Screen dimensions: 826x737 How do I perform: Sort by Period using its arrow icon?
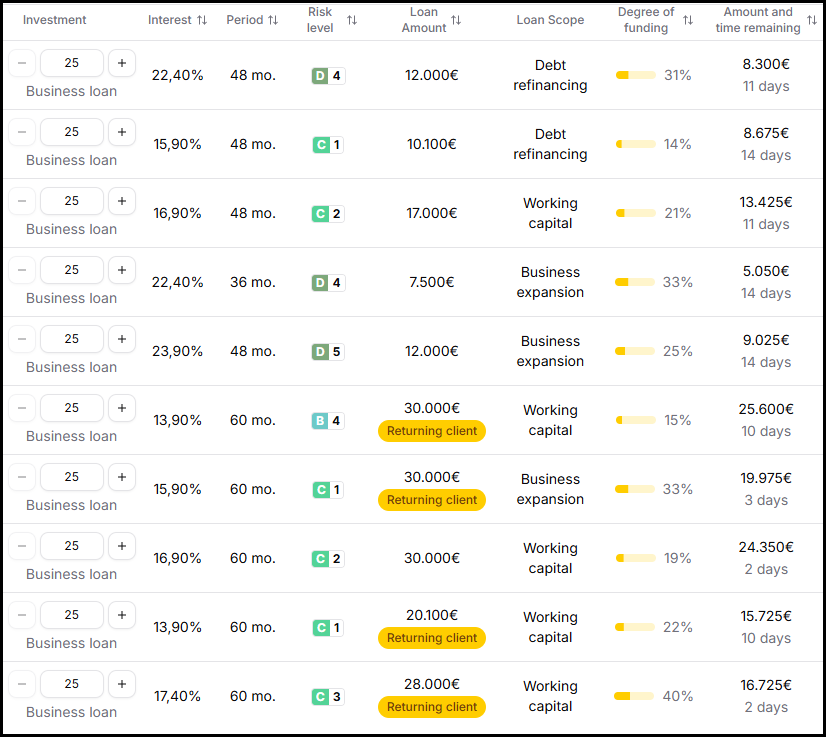(x=273, y=20)
